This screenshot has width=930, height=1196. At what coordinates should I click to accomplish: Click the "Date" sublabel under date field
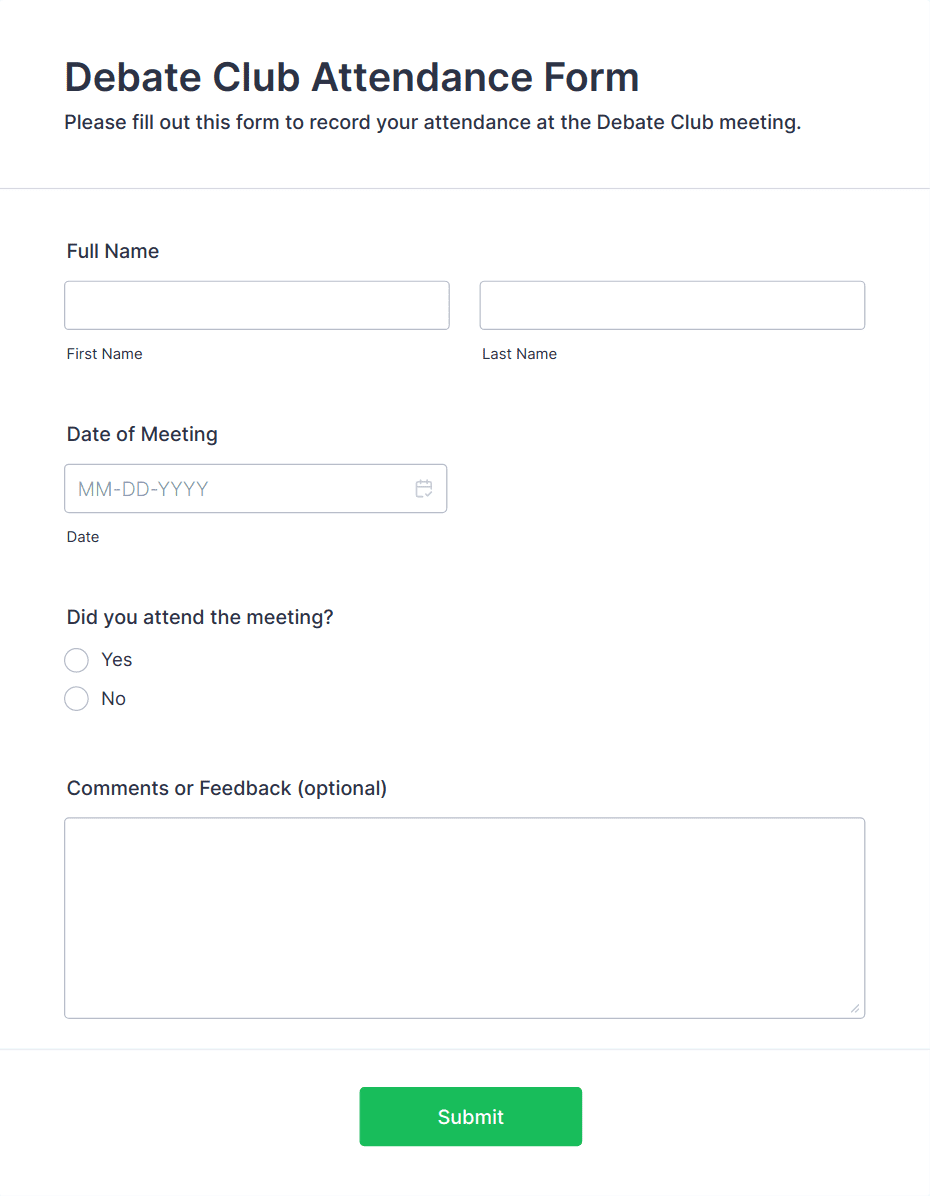tap(82, 537)
